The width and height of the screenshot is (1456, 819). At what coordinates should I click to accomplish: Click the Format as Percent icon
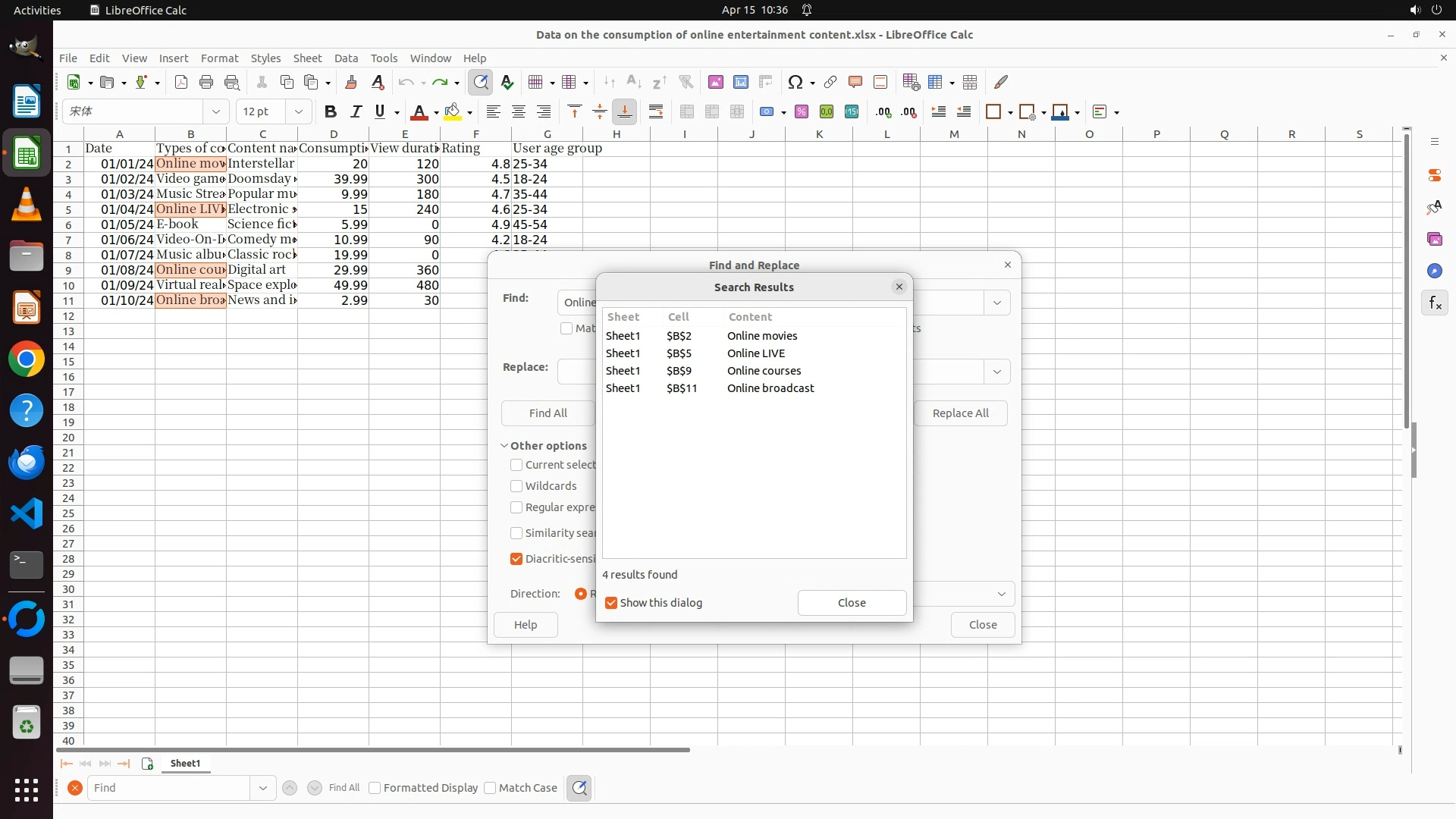tap(802, 112)
